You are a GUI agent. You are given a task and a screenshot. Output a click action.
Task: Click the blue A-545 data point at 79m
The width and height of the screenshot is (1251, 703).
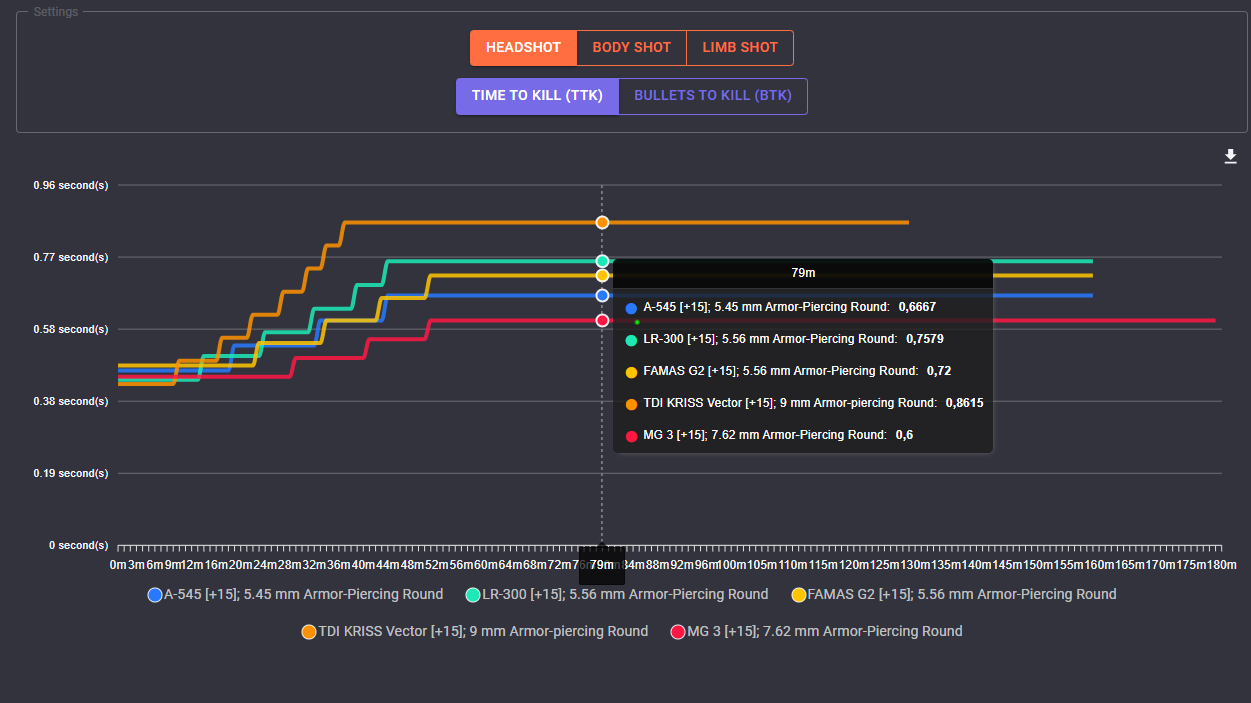click(602, 295)
